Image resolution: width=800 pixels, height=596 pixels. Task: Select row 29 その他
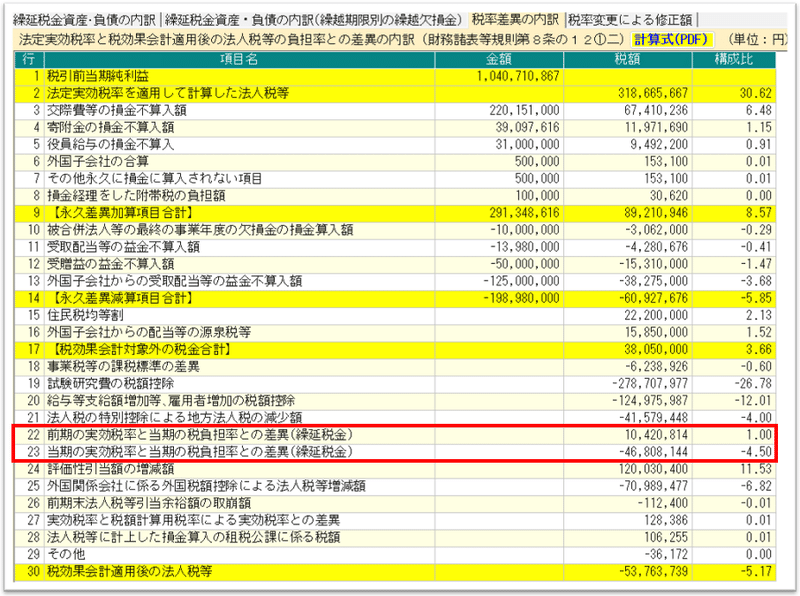[x=395, y=554]
